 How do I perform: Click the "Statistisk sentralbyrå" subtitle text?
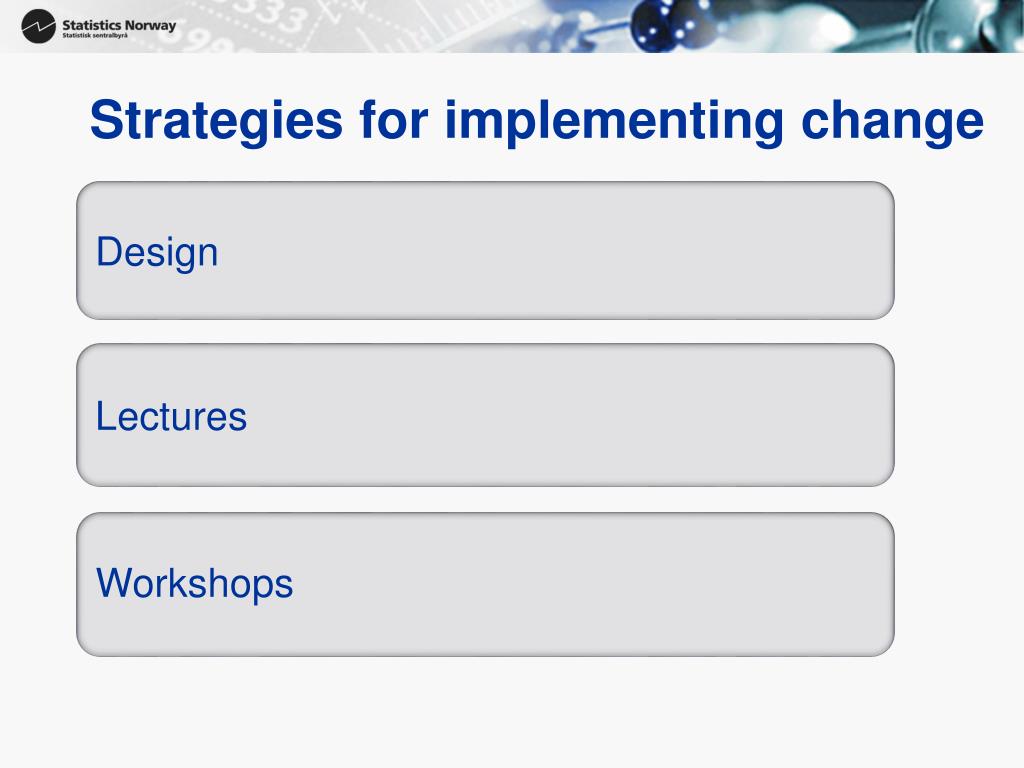pyautogui.click(x=95, y=36)
